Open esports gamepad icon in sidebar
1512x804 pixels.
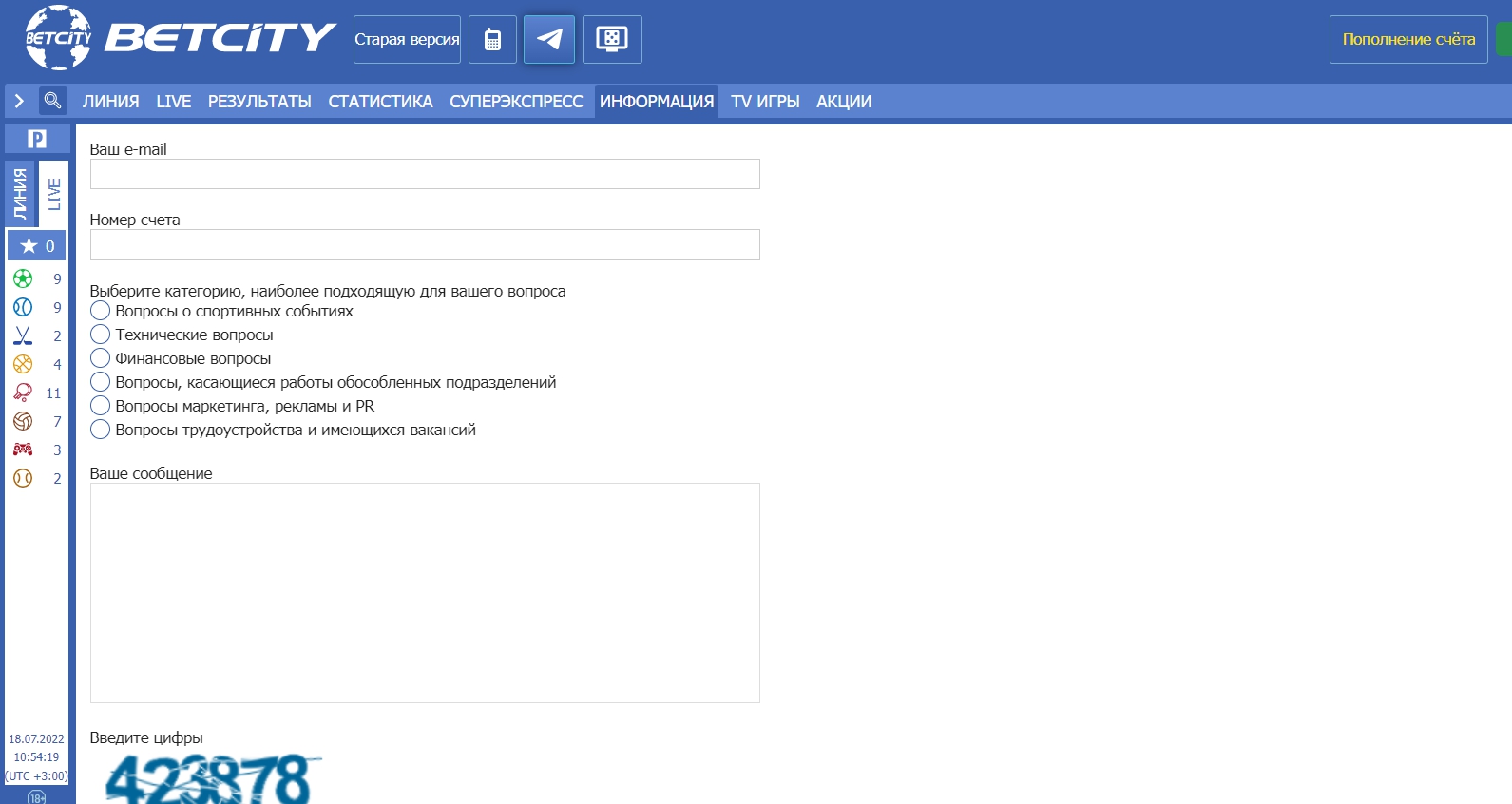coord(23,450)
